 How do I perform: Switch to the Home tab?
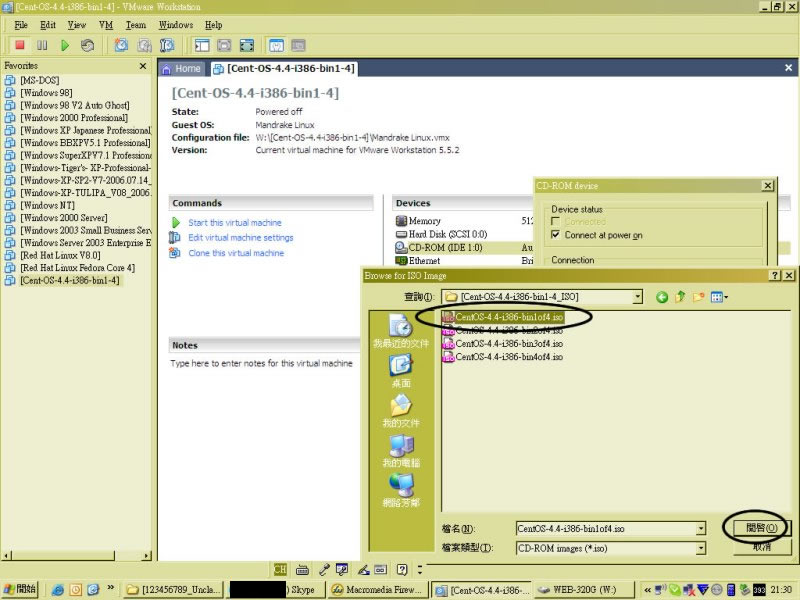coord(182,69)
